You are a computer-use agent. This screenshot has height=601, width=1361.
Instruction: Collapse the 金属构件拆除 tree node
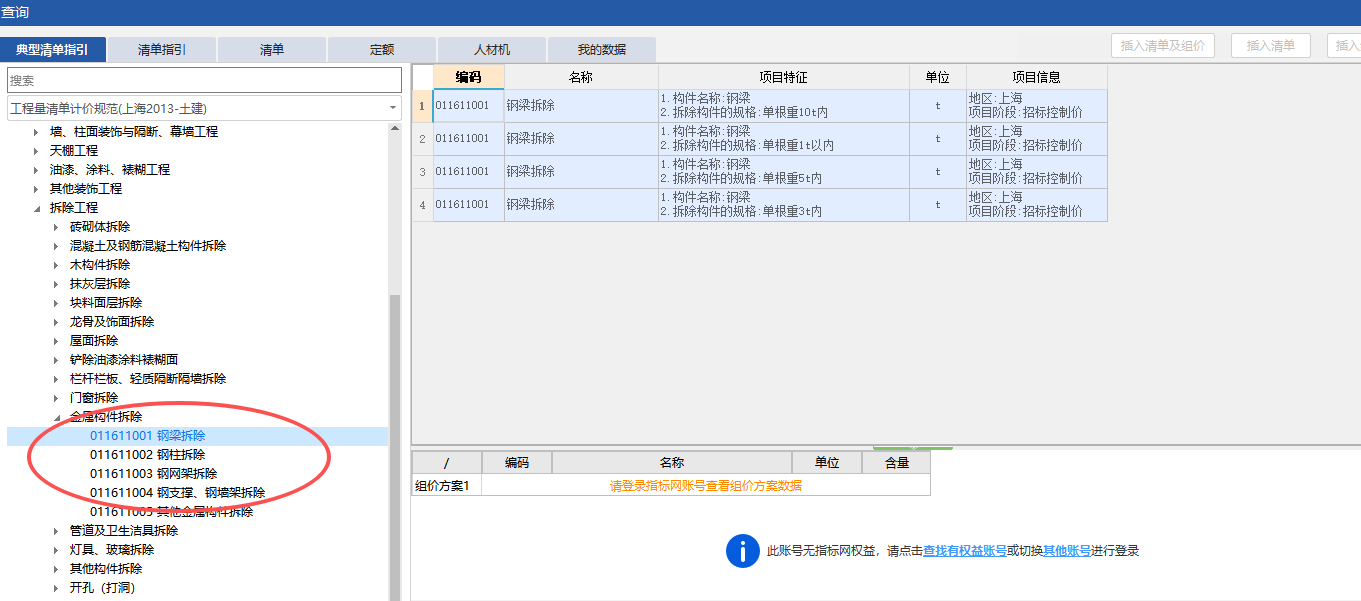(57, 416)
